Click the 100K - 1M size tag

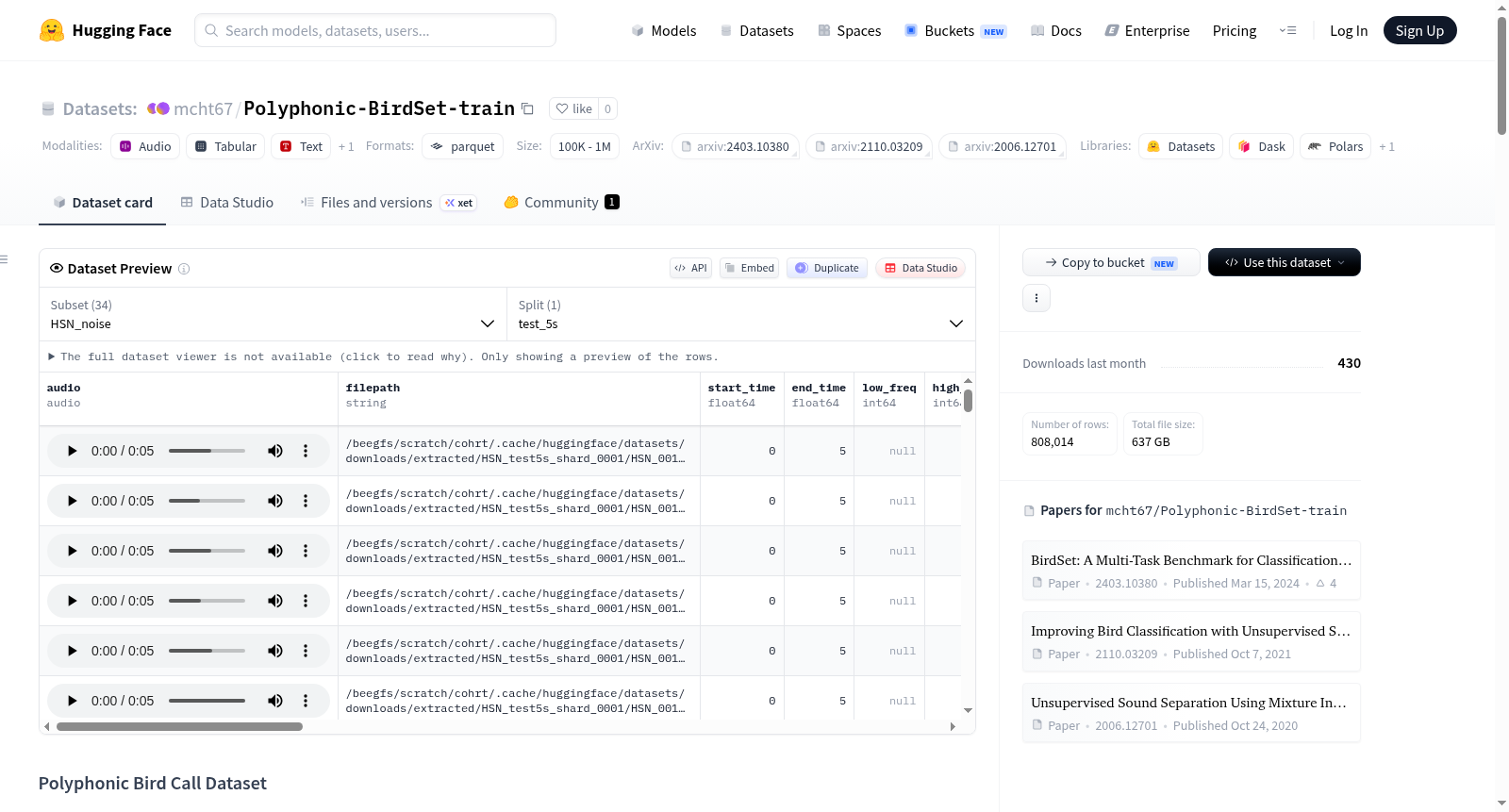point(585,146)
